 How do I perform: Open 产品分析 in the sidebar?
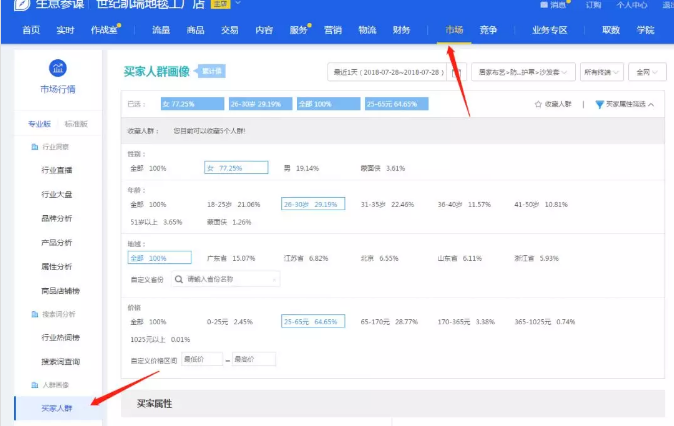pos(57,242)
